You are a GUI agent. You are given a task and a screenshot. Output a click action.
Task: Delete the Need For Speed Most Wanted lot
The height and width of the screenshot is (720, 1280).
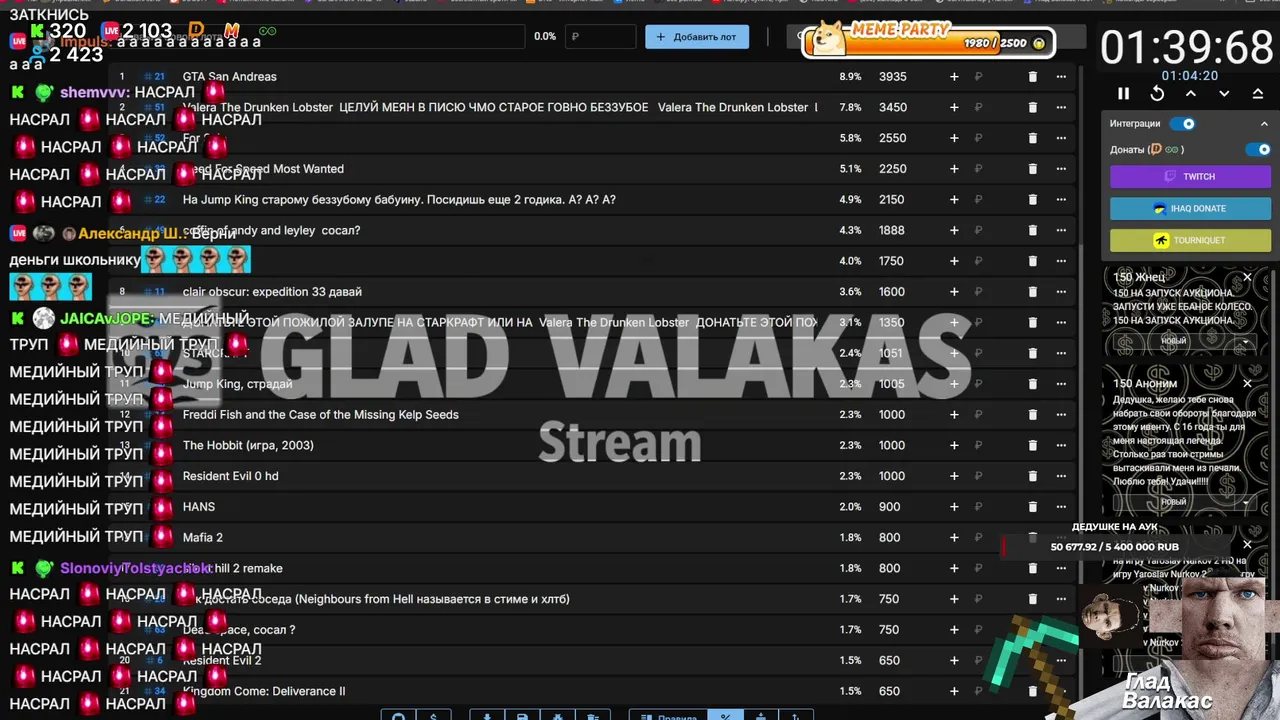[1033, 169]
